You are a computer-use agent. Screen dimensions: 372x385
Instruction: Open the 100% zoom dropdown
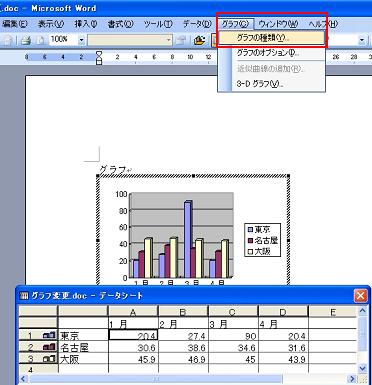pyautogui.click(x=82, y=40)
